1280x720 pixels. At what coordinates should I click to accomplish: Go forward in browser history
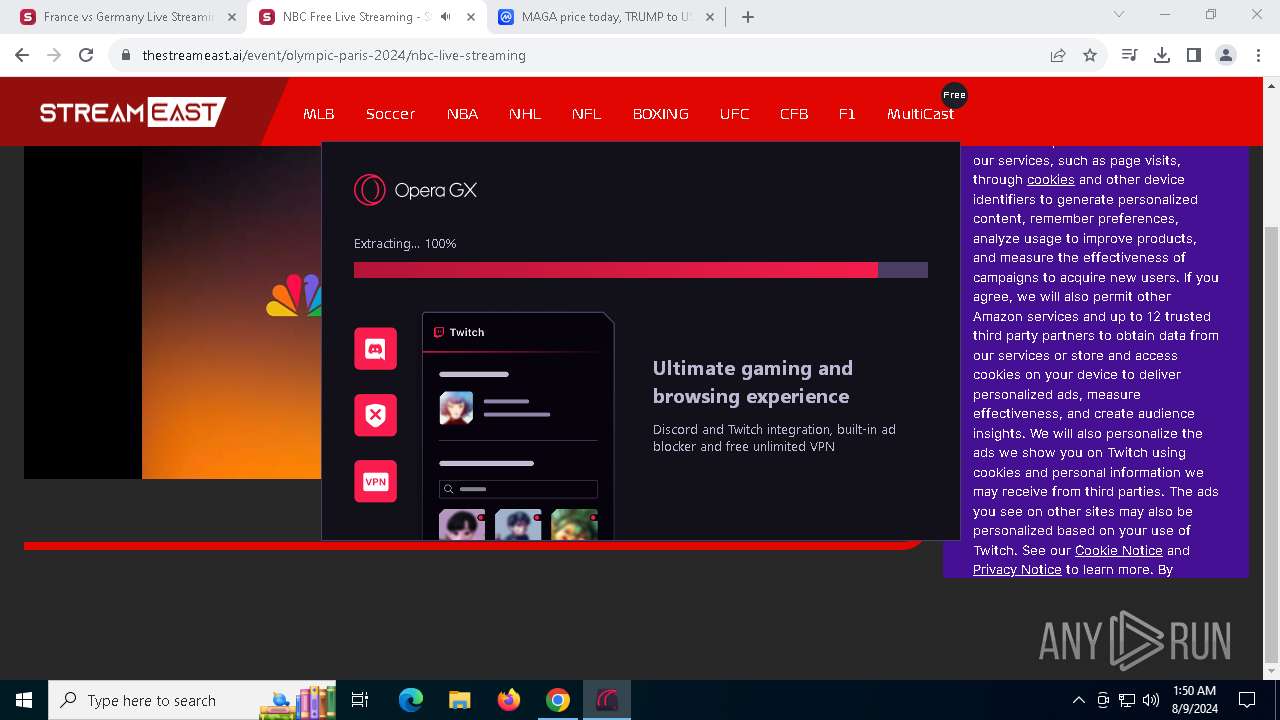point(54,55)
